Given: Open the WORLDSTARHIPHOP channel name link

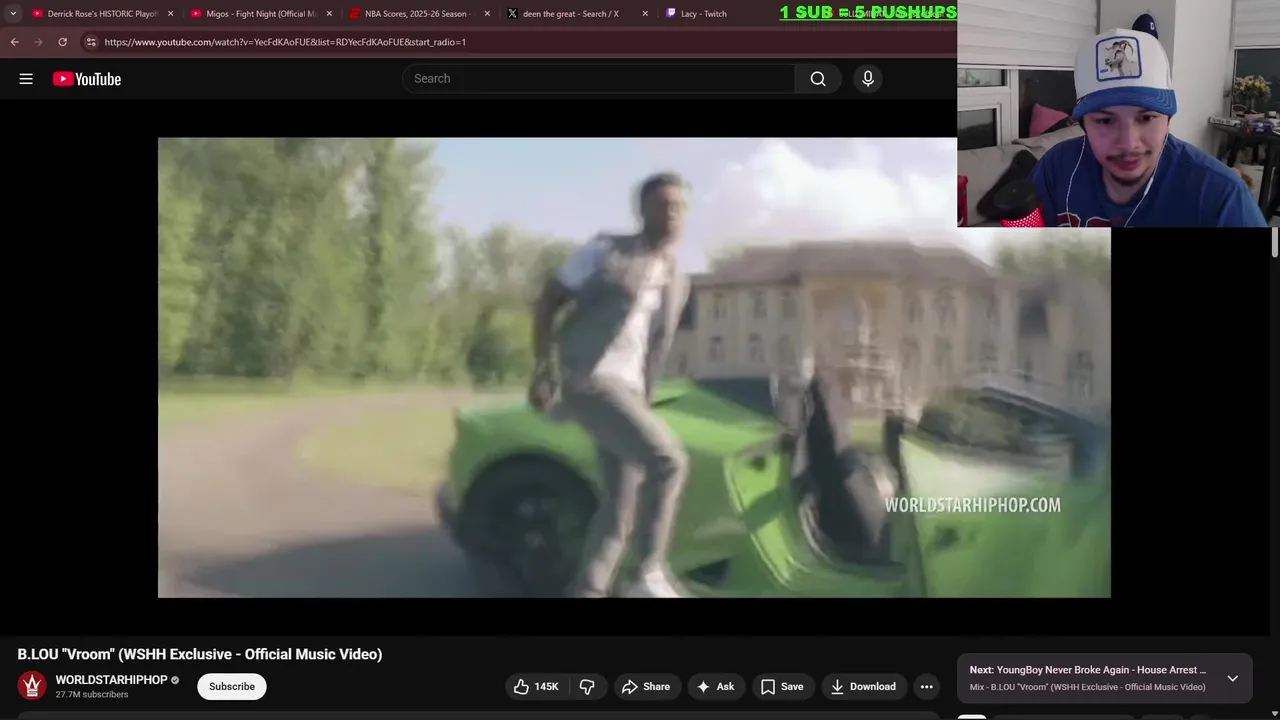Looking at the screenshot, I should point(111,680).
